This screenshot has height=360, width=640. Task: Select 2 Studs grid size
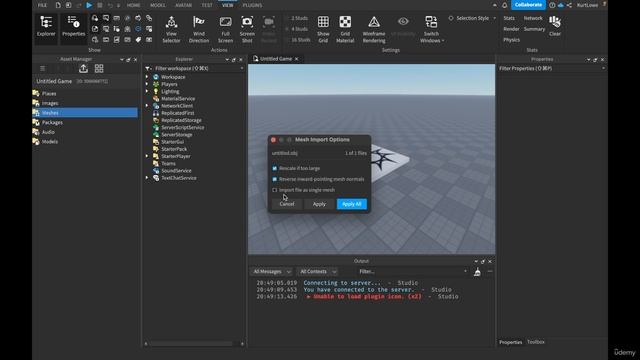[299, 18]
